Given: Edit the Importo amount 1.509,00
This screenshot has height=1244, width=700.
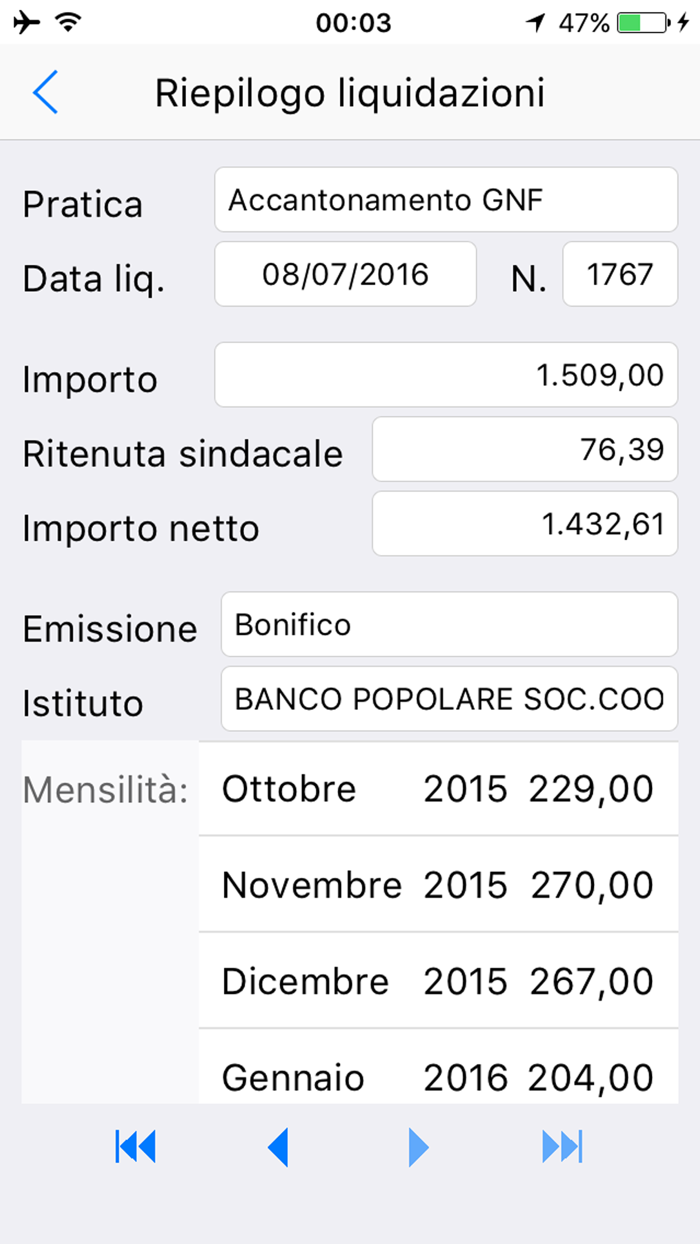Looking at the screenshot, I should (x=445, y=374).
